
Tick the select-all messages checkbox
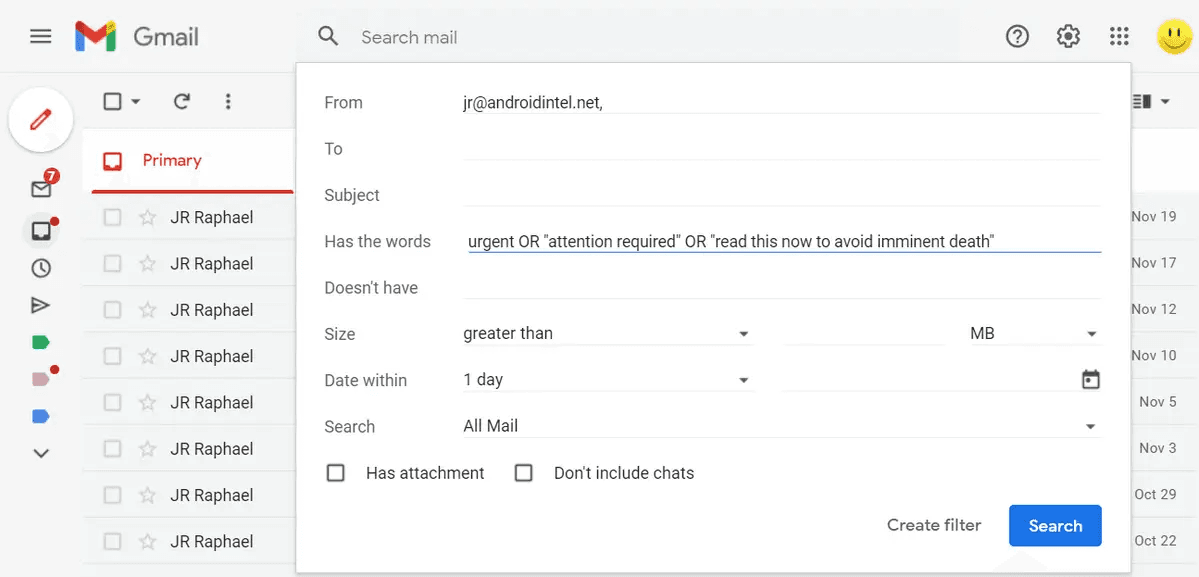pos(113,101)
